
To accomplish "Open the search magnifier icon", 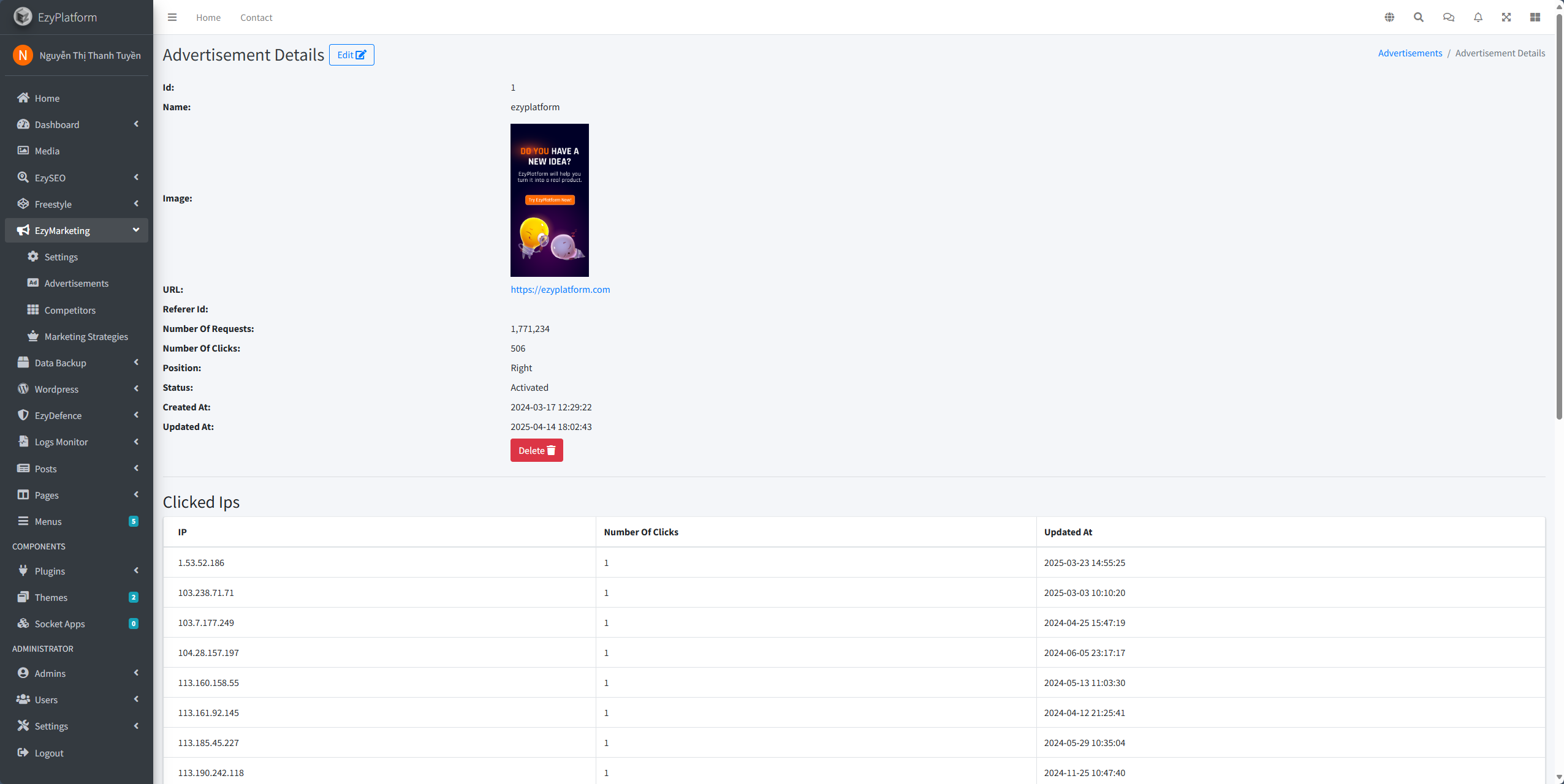I will 1419,17.
